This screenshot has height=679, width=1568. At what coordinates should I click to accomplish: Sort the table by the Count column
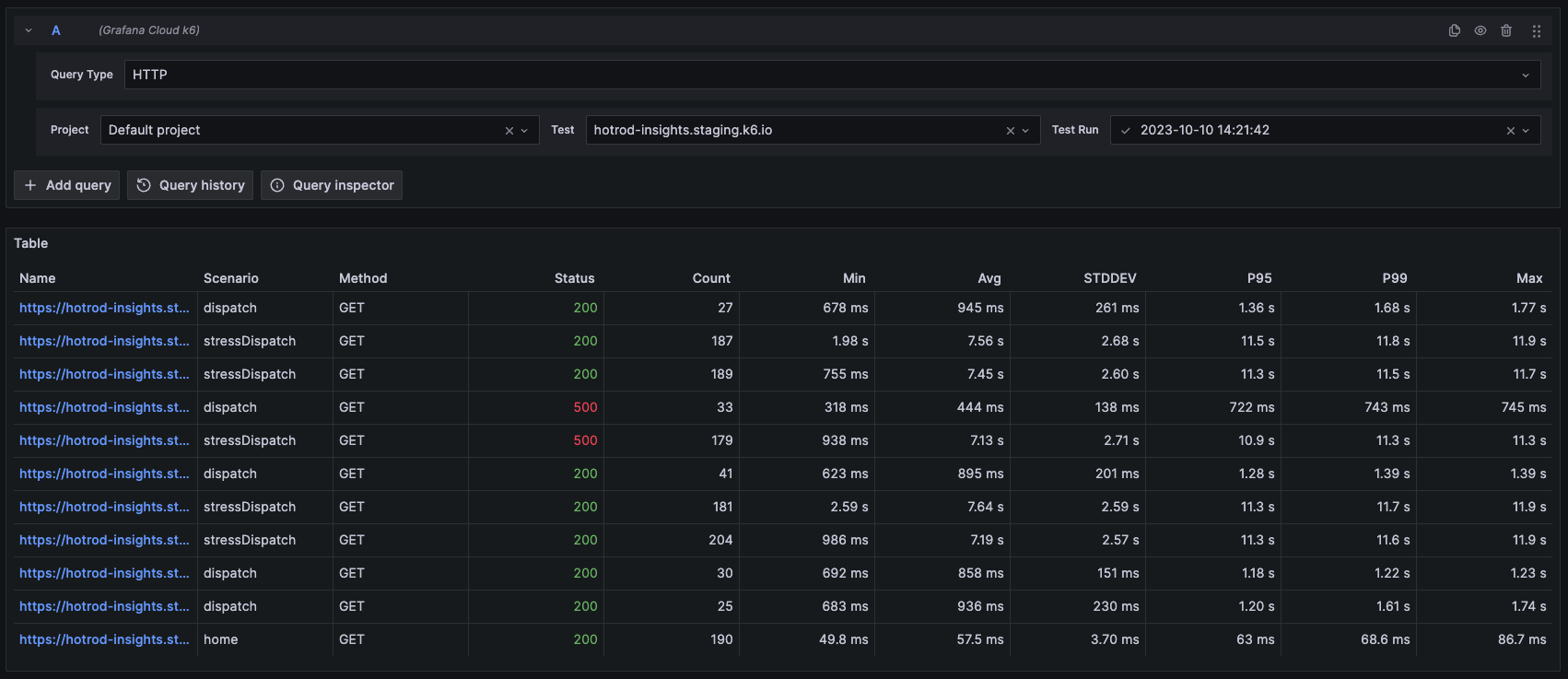pos(711,278)
